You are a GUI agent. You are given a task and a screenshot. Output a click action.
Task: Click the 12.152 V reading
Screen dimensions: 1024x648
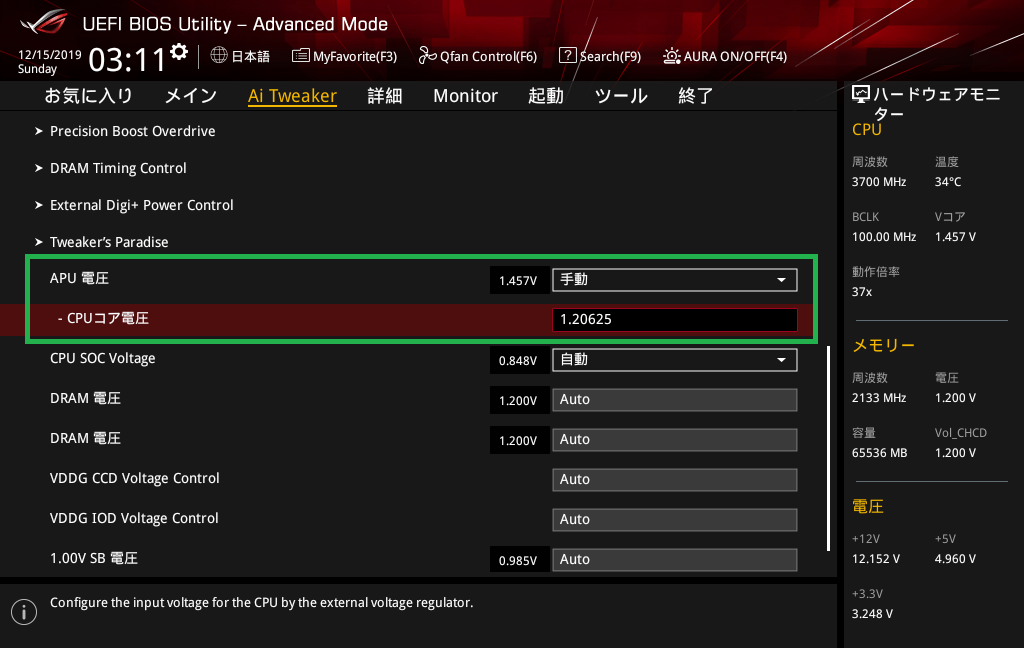(876, 559)
